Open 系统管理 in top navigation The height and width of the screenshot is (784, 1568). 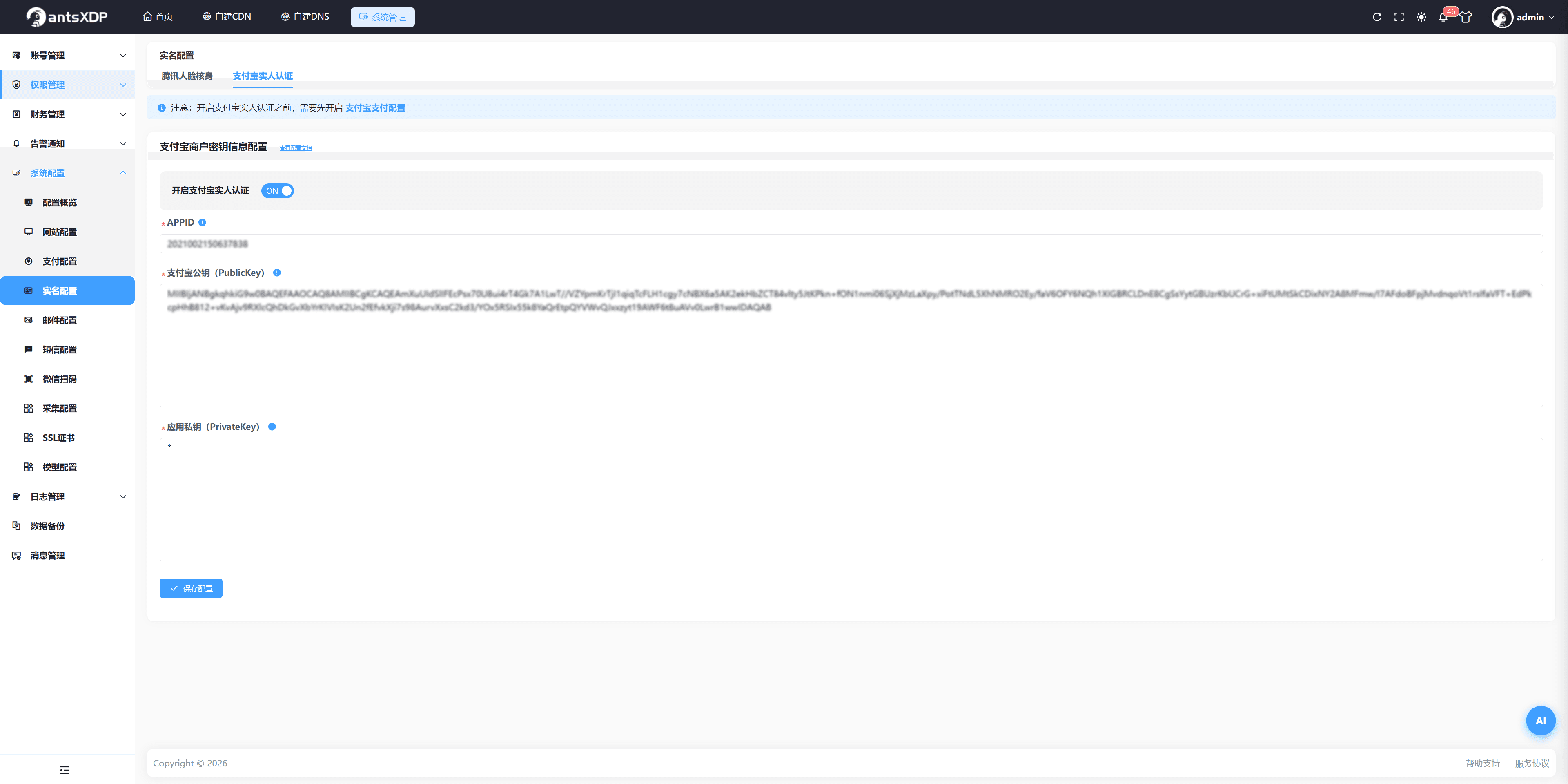point(382,17)
